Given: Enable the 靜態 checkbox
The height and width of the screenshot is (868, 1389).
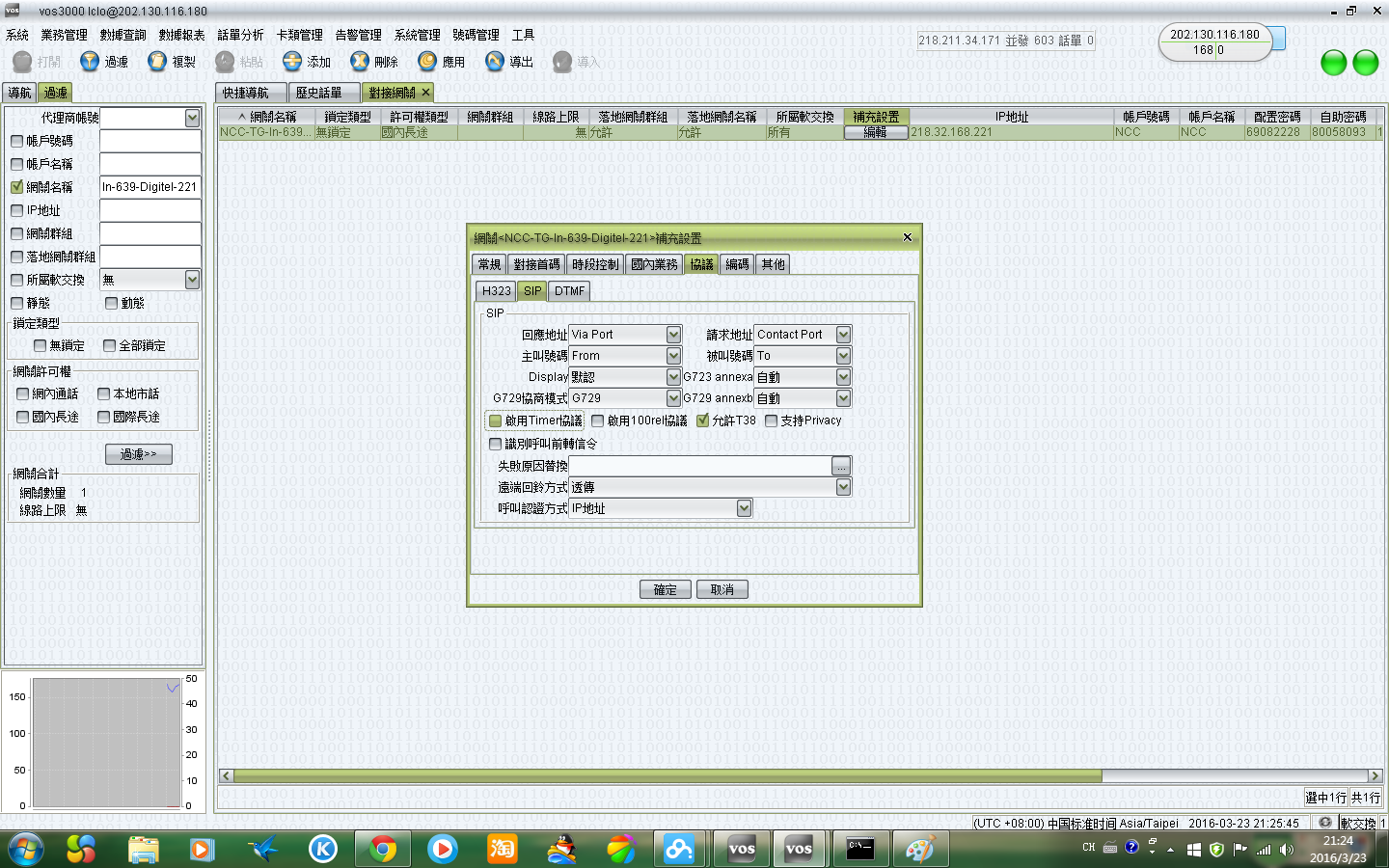Looking at the screenshot, I should tap(16, 303).
